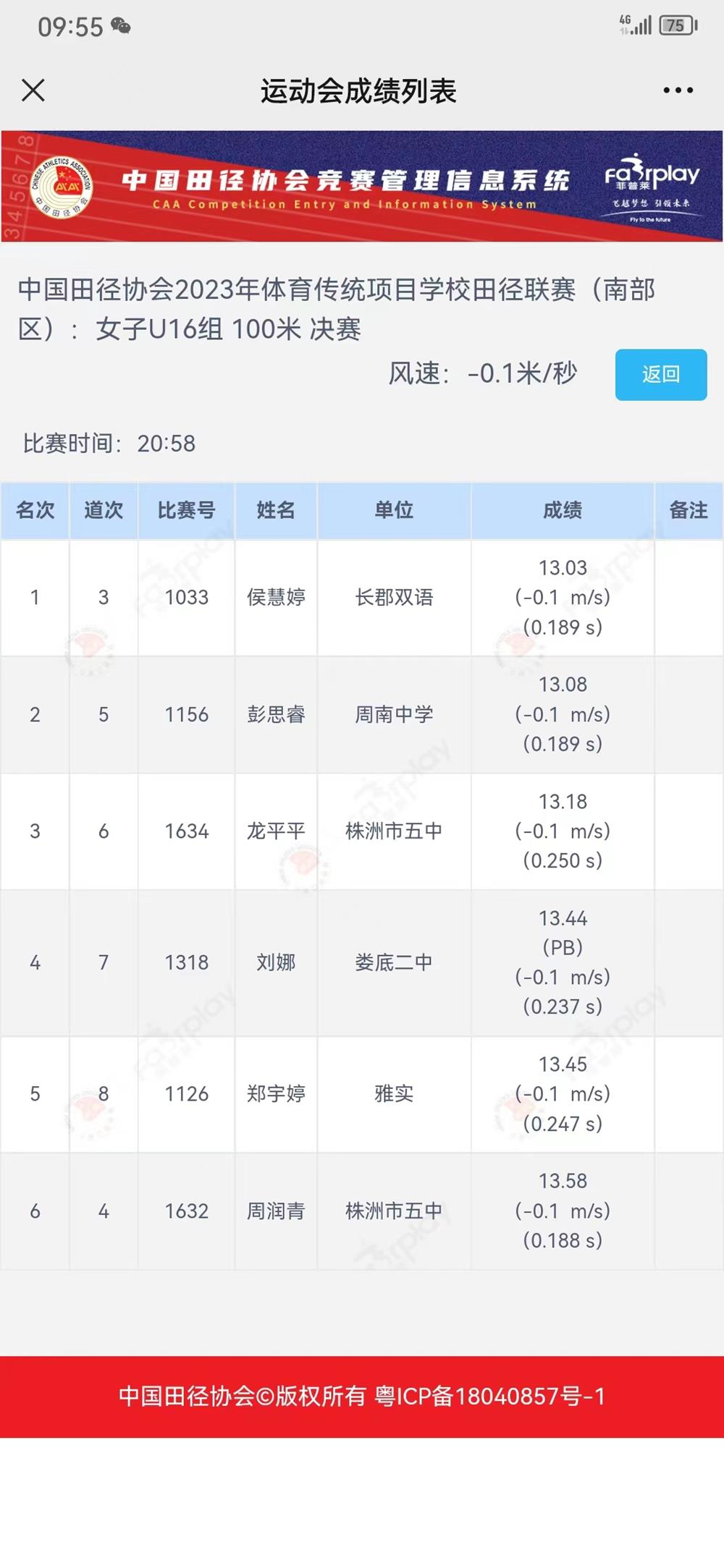724x1568 pixels.
Task: Tap the 4G signal strength icon
Action: (636, 25)
